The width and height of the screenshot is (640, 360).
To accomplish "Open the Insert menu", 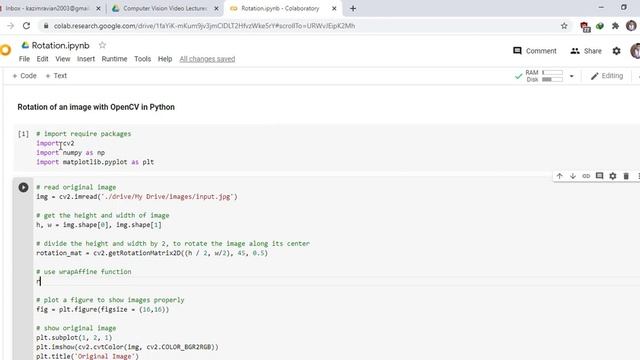I will point(86,59).
